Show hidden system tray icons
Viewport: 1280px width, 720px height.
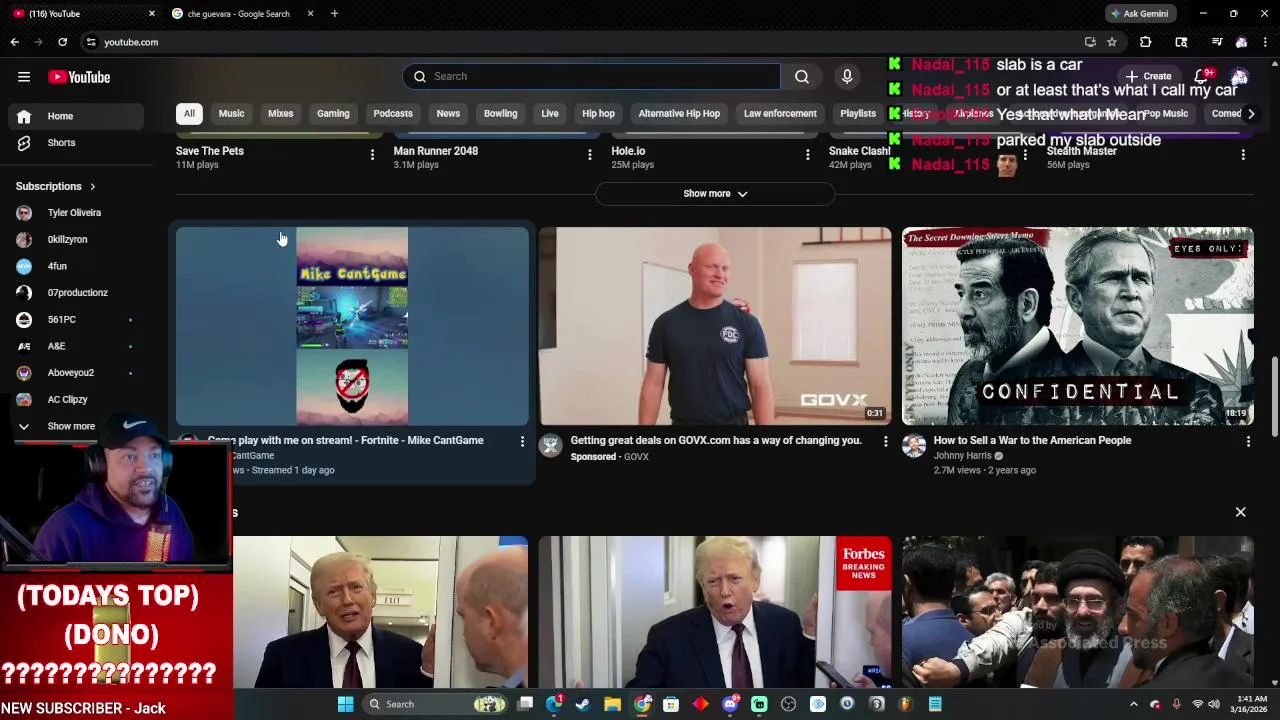(1133, 704)
